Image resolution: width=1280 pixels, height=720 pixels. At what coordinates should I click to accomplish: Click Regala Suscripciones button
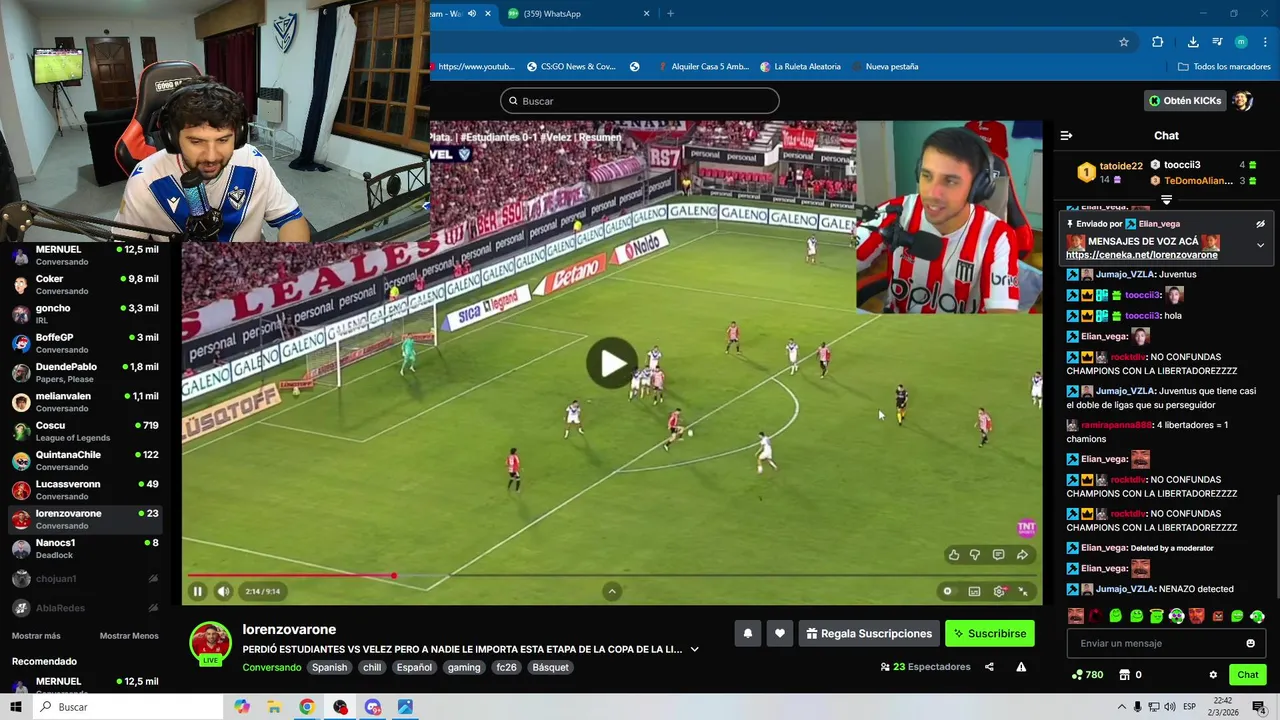click(x=869, y=633)
